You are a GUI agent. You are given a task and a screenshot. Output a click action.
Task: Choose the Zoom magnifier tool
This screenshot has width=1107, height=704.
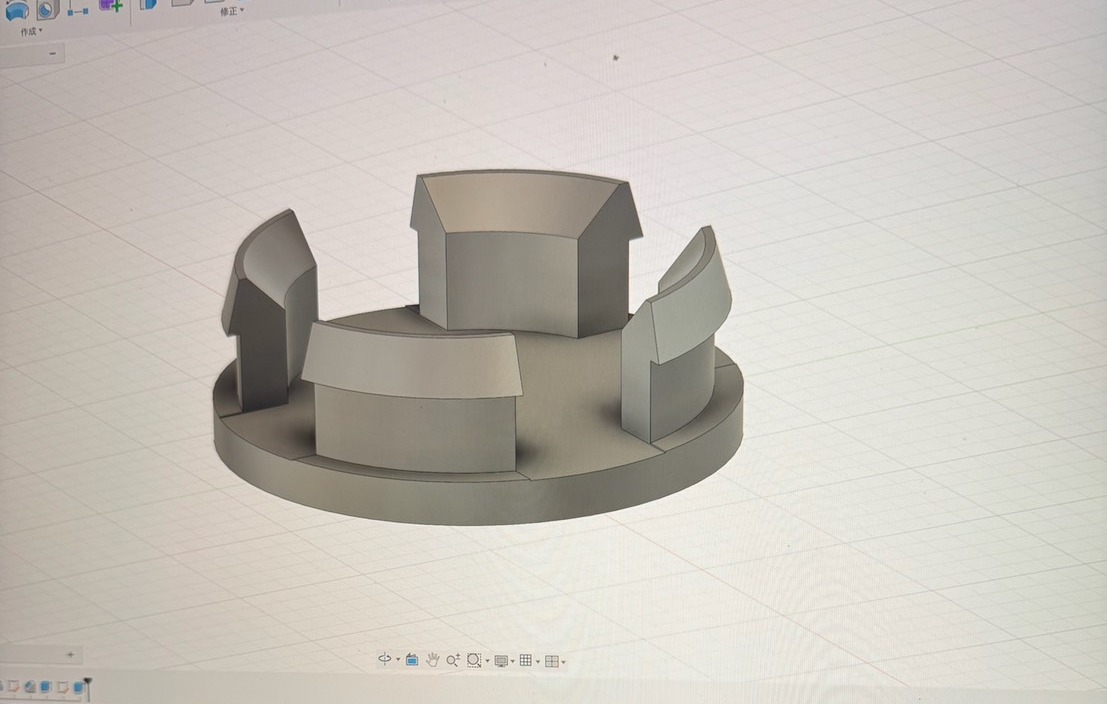[453, 660]
